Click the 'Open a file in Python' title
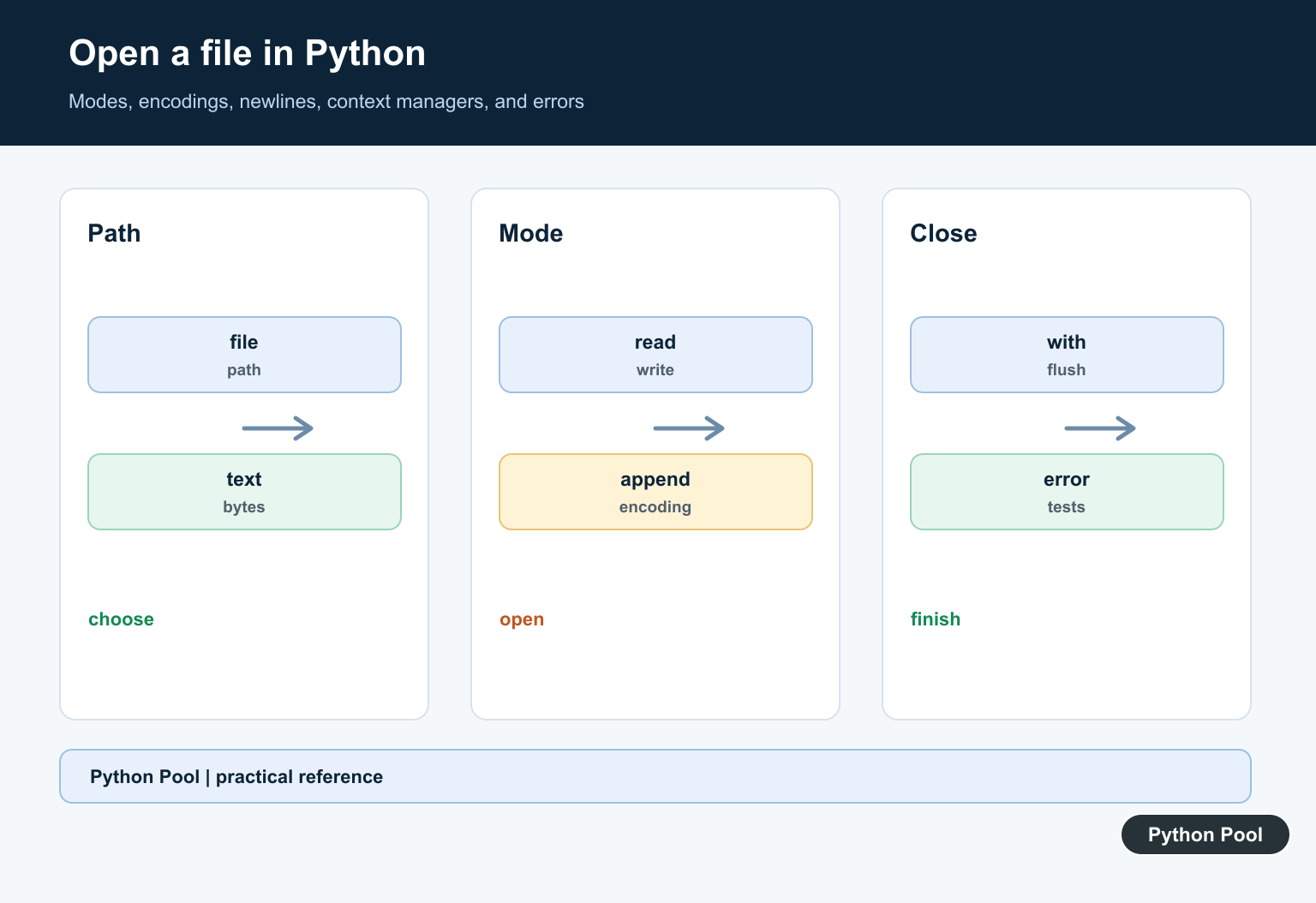The height and width of the screenshot is (903, 1316). coord(247,53)
